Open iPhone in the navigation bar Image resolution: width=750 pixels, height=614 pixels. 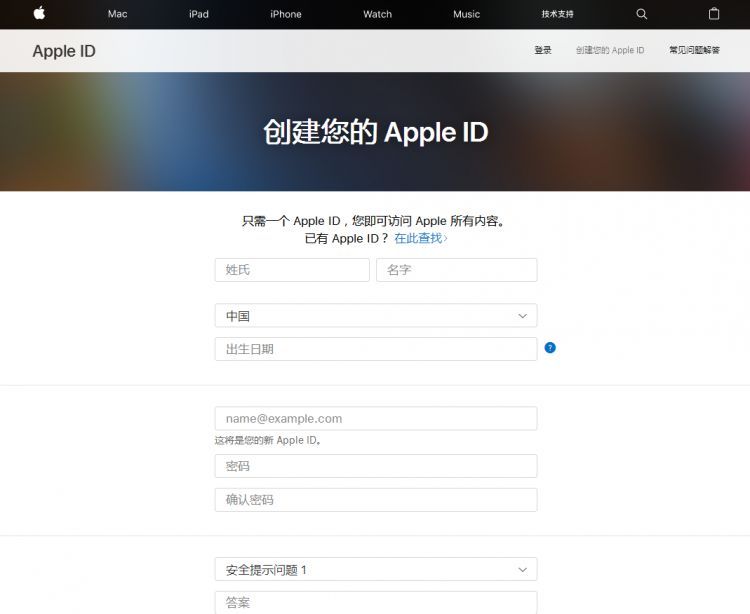[286, 14]
